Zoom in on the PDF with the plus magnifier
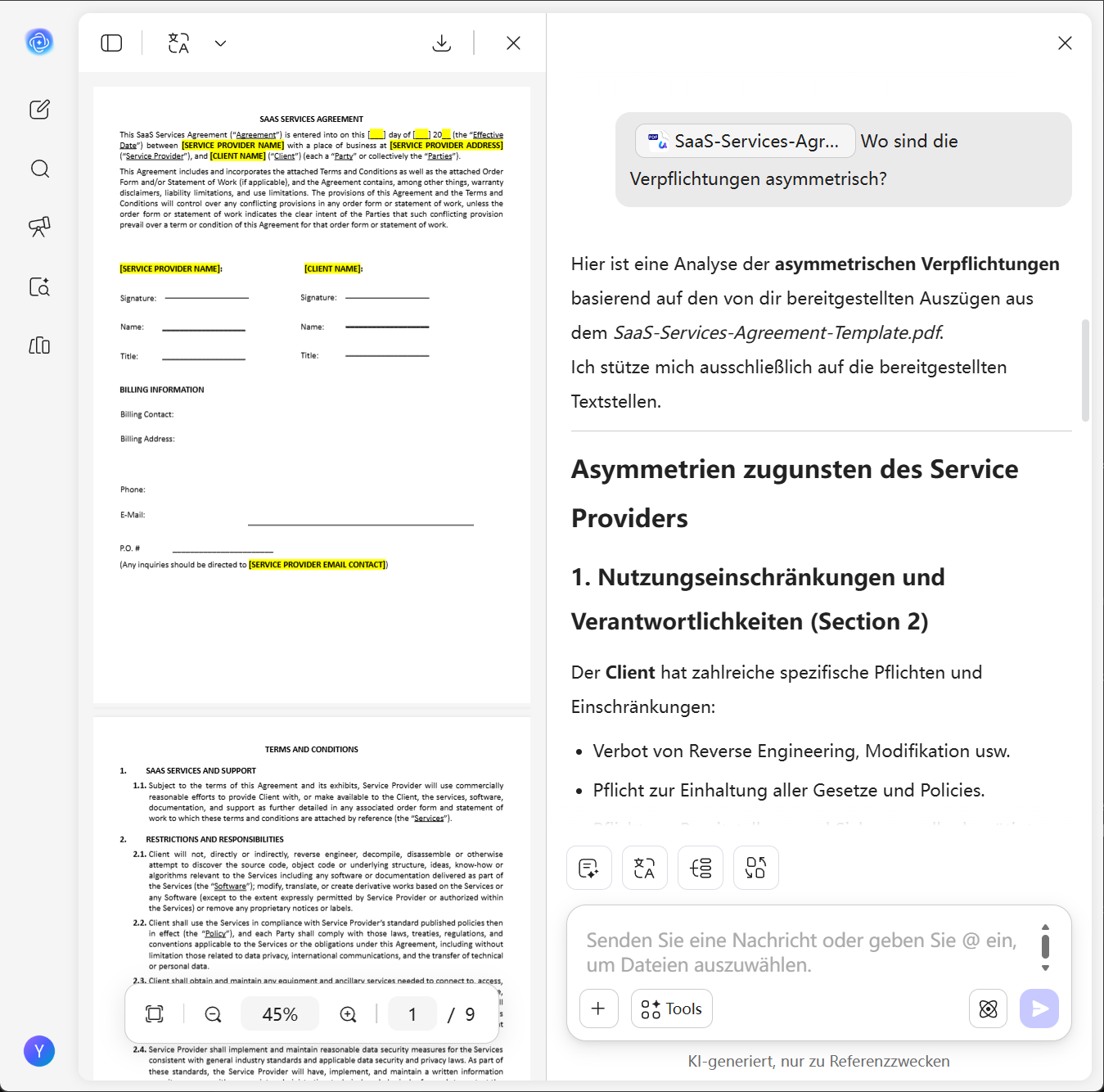 [347, 1013]
